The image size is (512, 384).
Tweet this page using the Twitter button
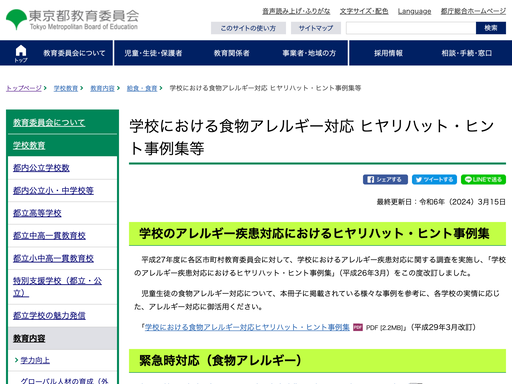(435, 180)
